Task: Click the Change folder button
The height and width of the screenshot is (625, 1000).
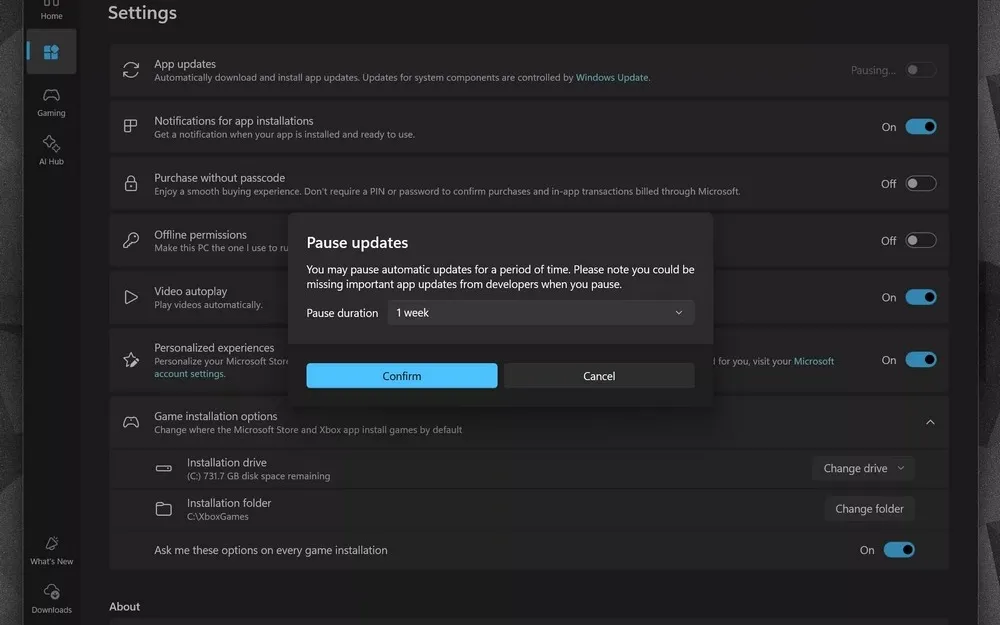Action: [x=869, y=509]
